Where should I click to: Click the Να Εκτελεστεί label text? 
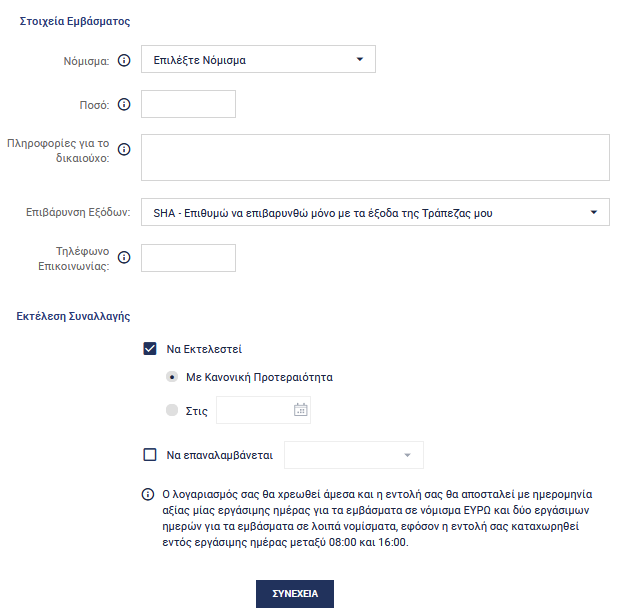[x=204, y=349]
